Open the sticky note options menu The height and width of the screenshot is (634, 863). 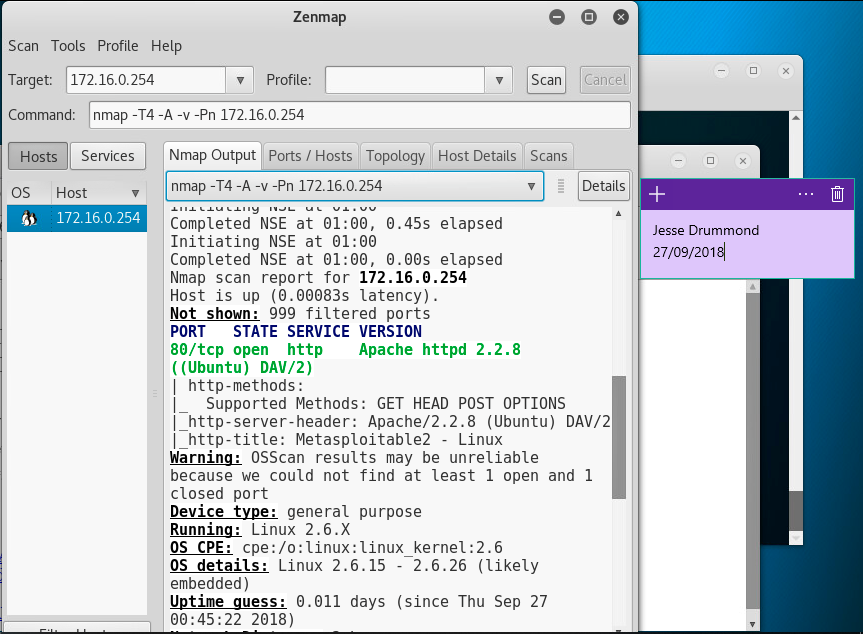(x=806, y=194)
